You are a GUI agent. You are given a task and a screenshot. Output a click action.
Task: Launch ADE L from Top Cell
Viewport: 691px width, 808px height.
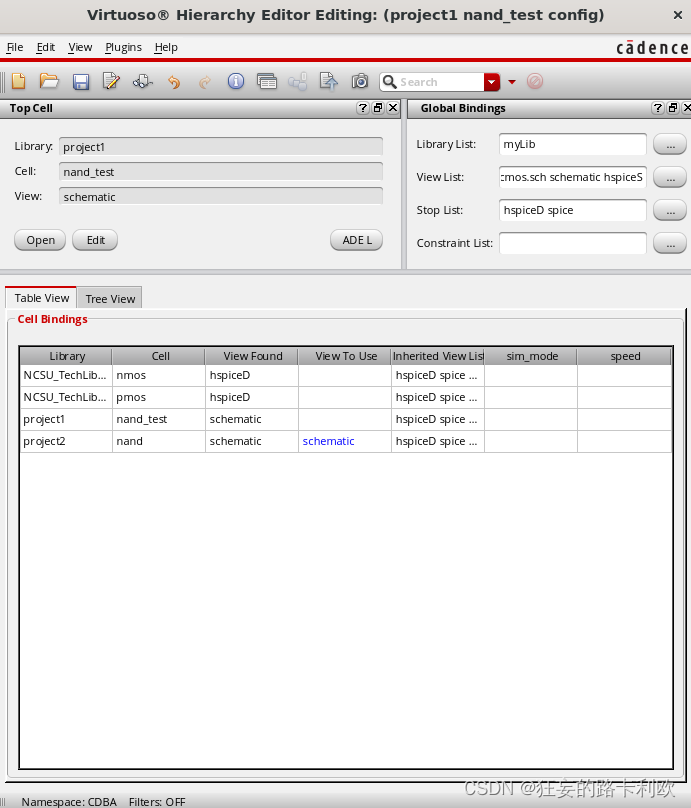click(357, 240)
